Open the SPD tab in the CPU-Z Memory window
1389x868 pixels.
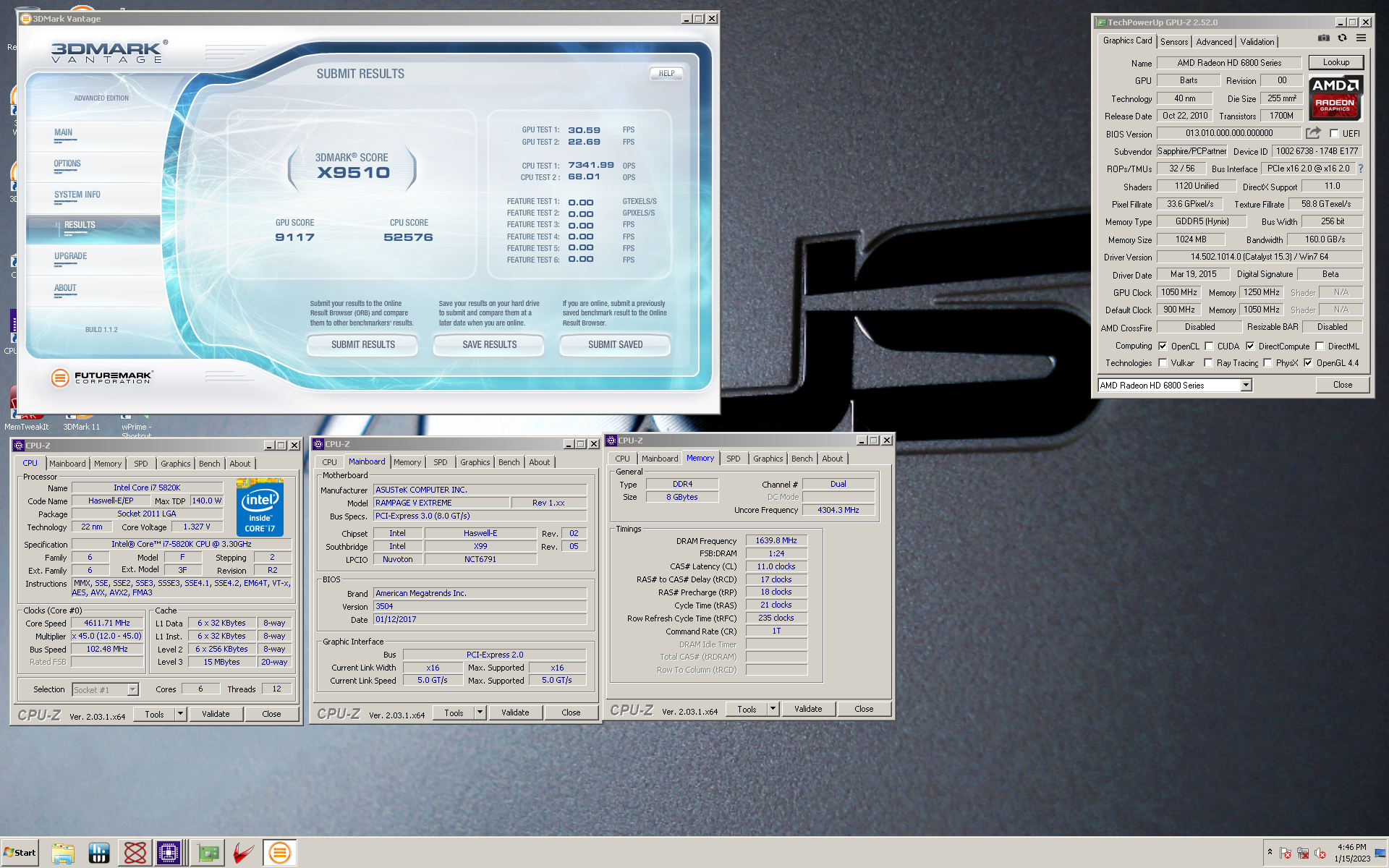(734, 459)
